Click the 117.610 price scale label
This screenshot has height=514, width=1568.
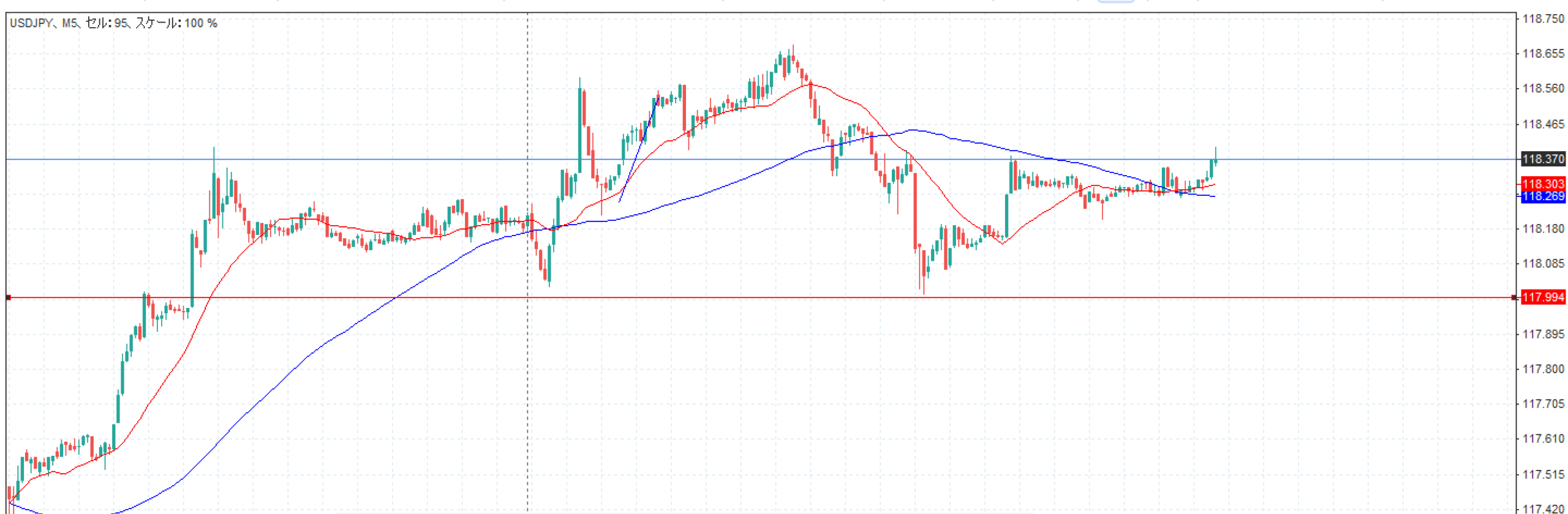click(1543, 439)
